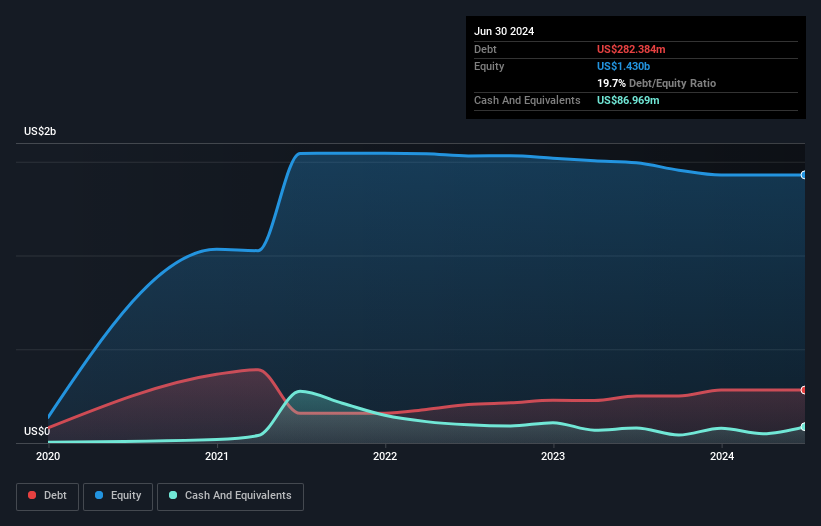
Task: Toggle the Debt series legend button
Action: pos(48,496)
